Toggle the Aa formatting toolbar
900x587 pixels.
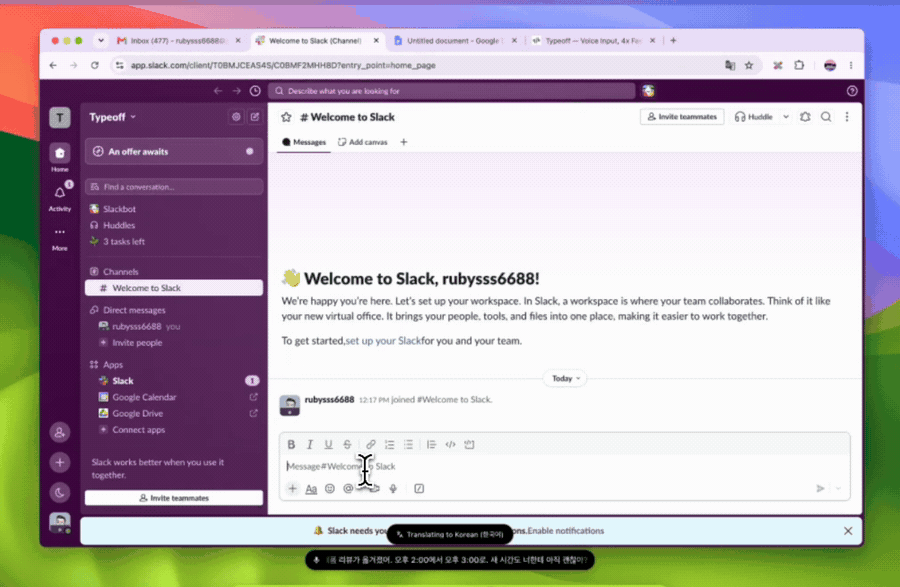(311, 489)
